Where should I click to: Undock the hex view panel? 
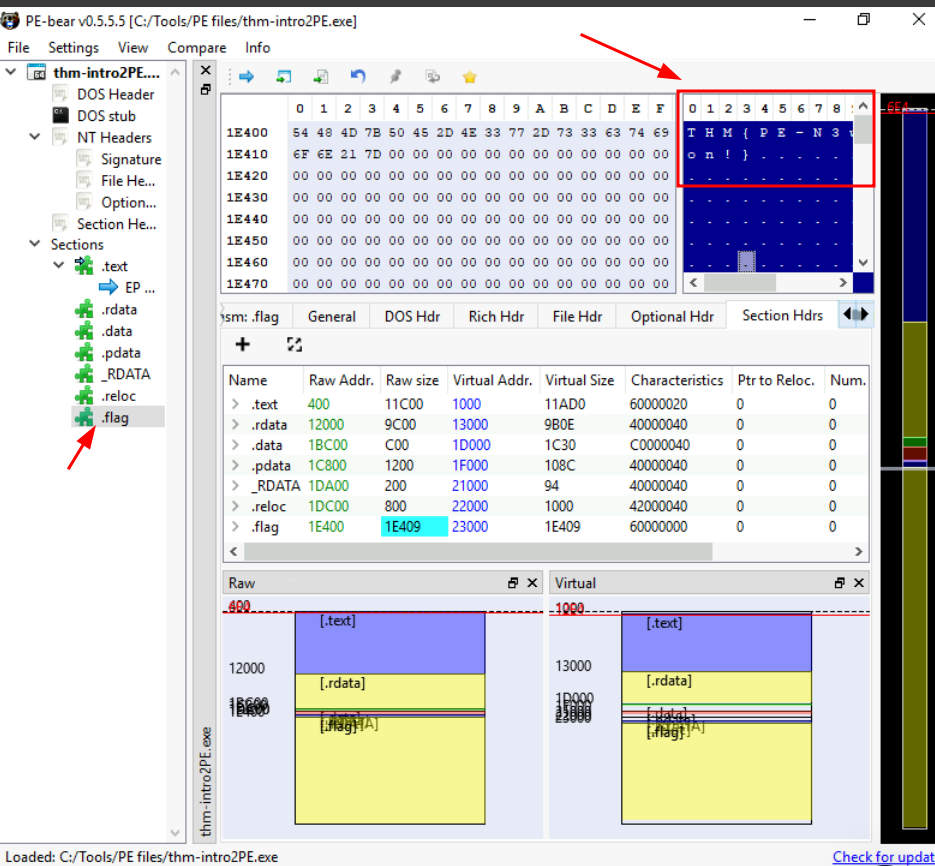click(206, 89)
